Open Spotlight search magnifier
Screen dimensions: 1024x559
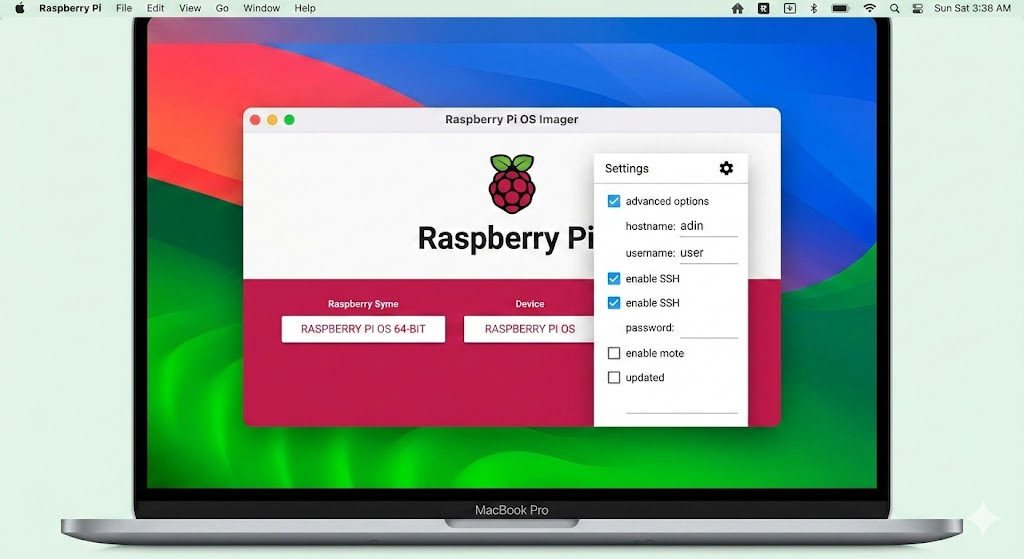coord(895,8)
